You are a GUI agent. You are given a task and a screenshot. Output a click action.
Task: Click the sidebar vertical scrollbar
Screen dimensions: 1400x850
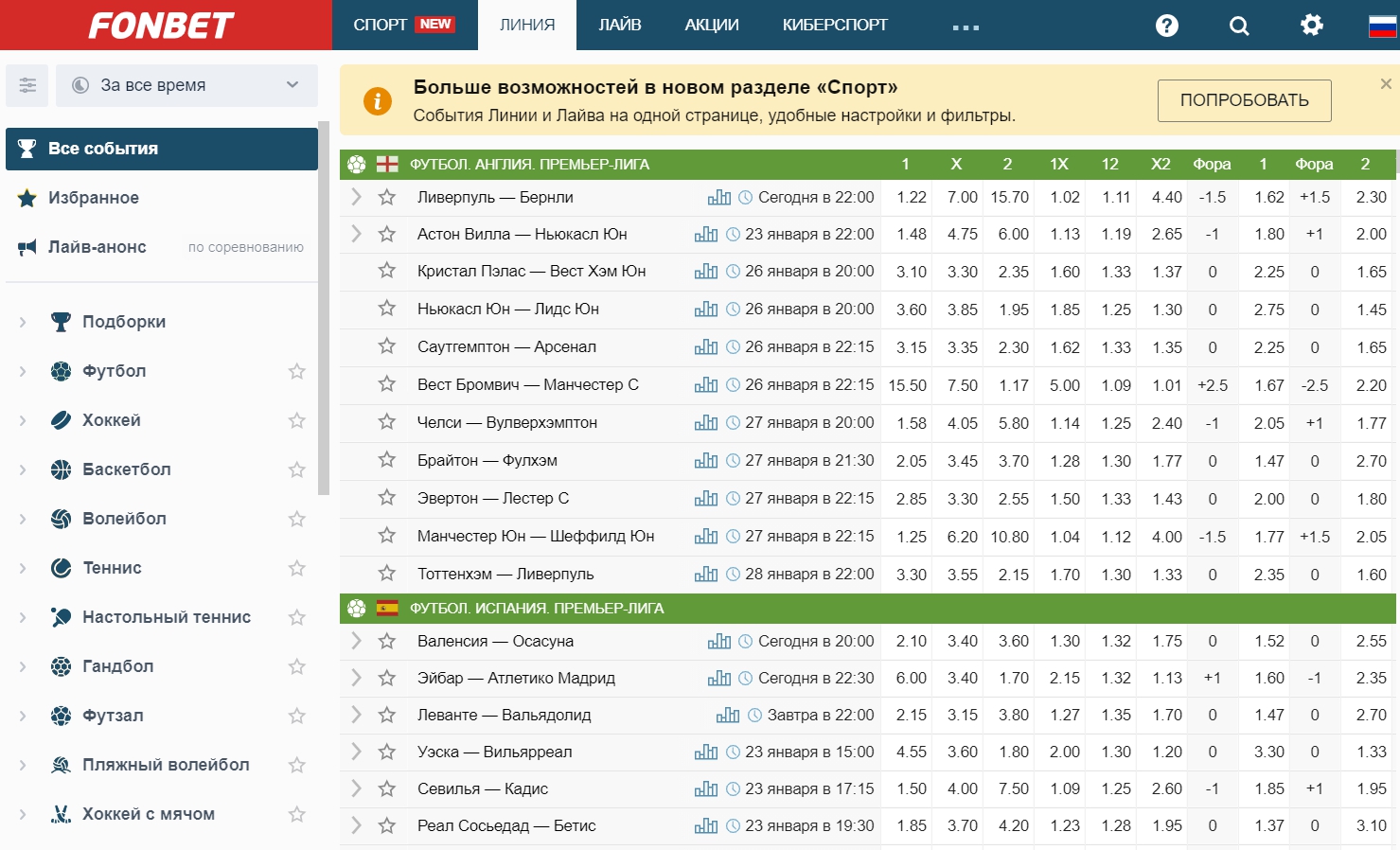tap(324, 308)
